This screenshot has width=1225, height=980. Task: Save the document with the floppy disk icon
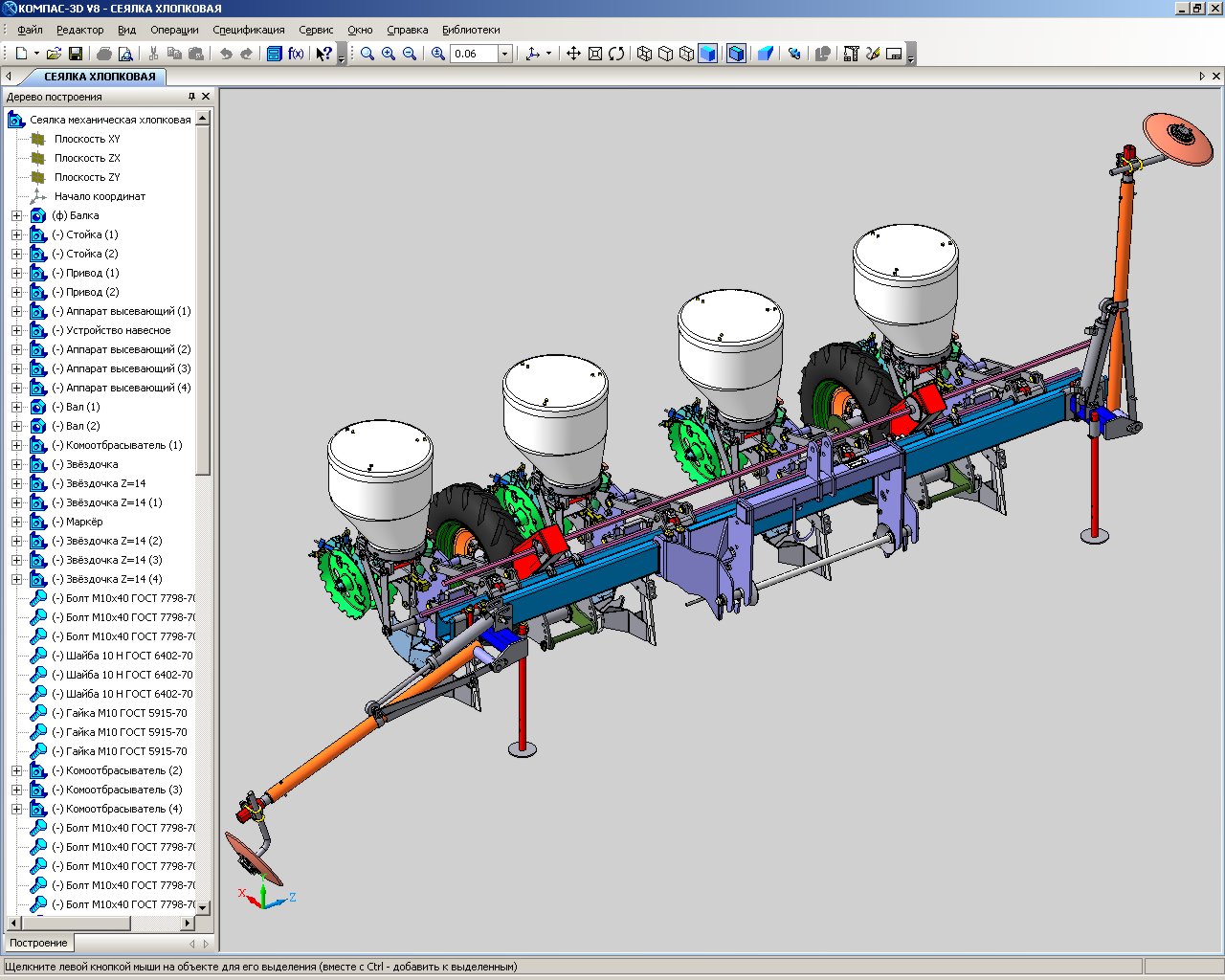[x=76, y=54]
